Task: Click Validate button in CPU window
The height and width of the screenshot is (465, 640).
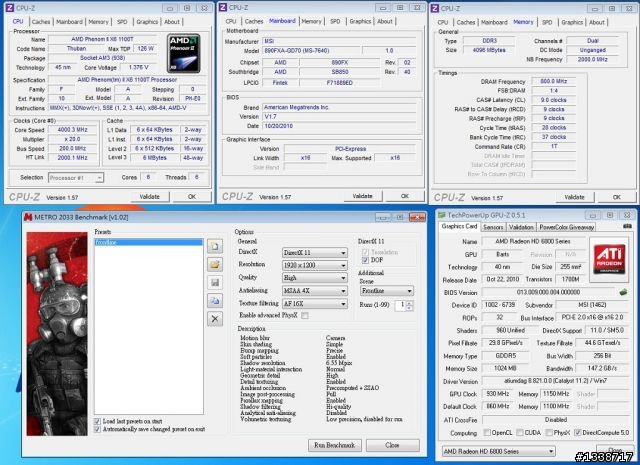Action: pyautogui.click(x=150, y=197)
